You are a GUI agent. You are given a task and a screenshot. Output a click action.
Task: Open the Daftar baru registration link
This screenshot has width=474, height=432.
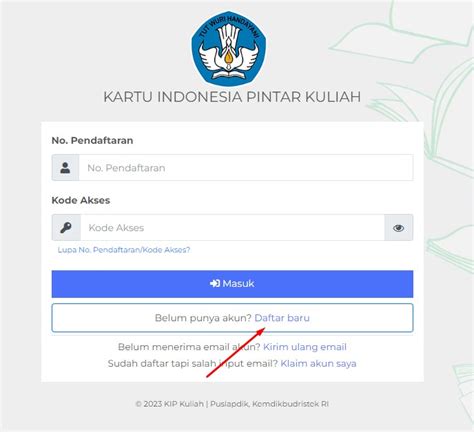click(x=282, y=318)
